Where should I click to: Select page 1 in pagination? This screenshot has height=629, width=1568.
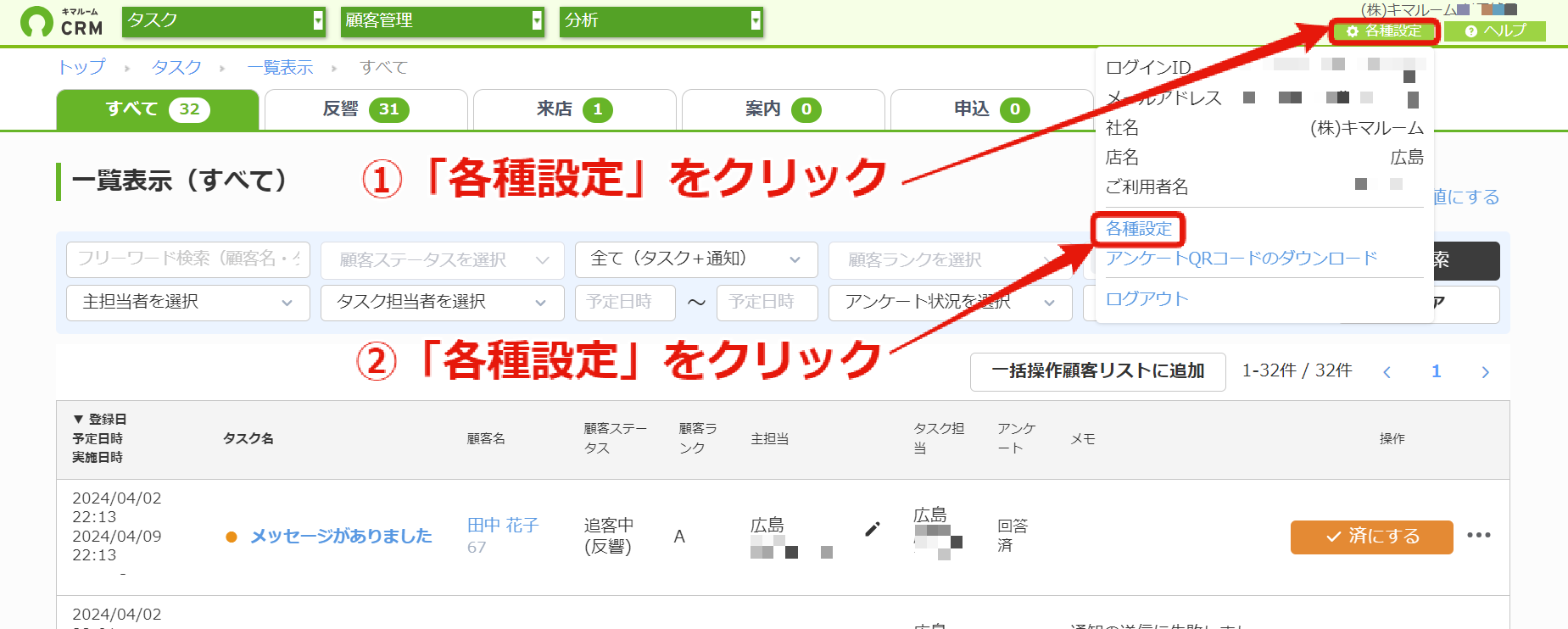click(x=1437, y=371)
